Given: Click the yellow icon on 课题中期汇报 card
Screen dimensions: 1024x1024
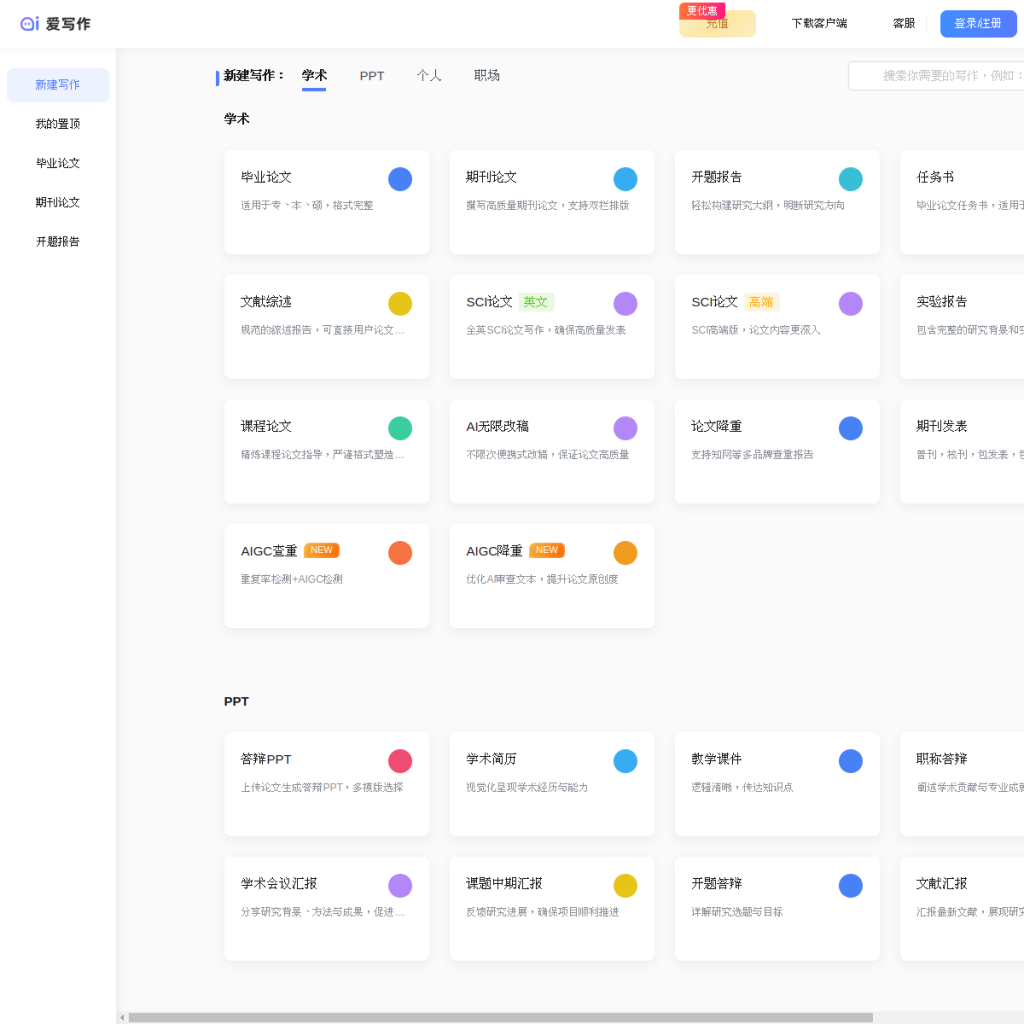Looking at the screenshot, I should [x=625, y=886].
